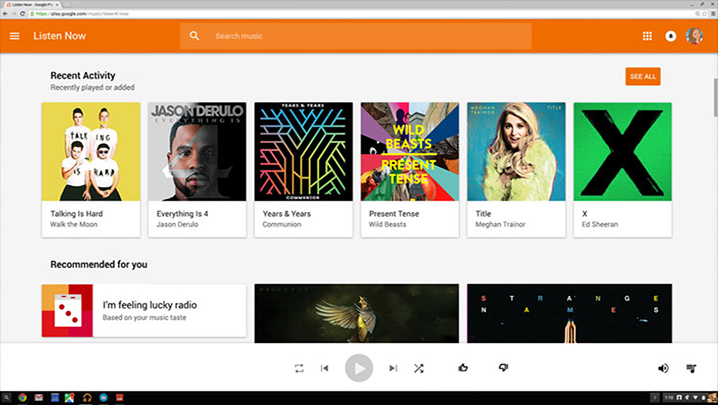
Task: Click the play button
Action: (x=359, y=368)
